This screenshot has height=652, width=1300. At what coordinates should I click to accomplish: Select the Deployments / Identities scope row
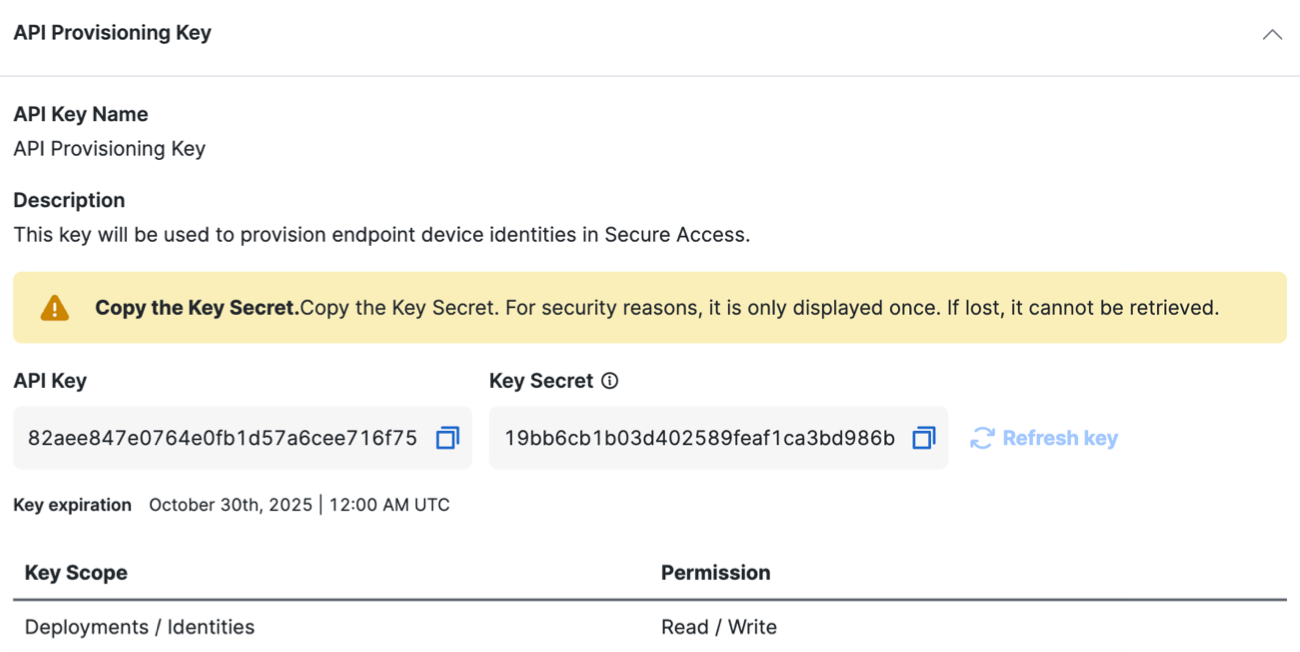650,627
